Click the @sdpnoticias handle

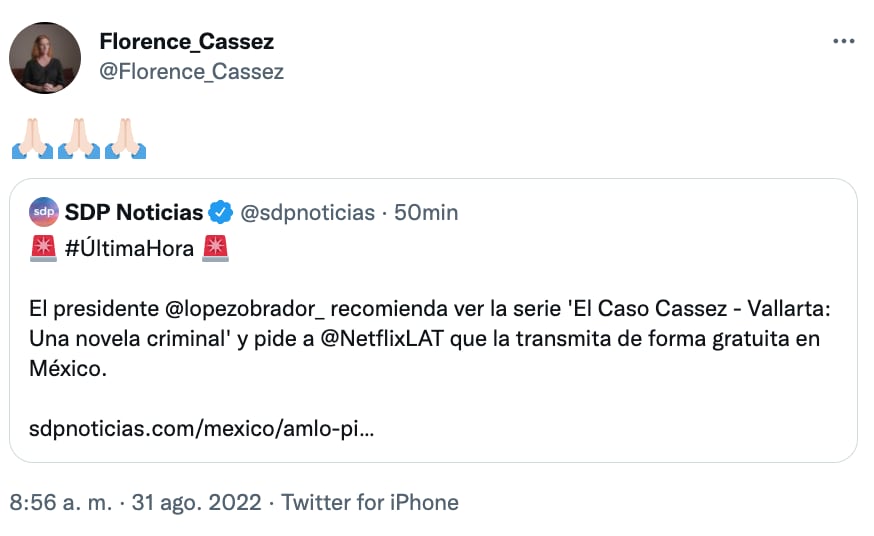(309, 212)
